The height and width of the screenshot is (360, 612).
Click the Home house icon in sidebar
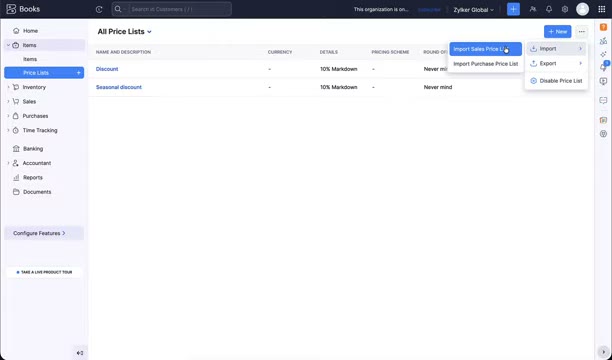coord(16,30)
